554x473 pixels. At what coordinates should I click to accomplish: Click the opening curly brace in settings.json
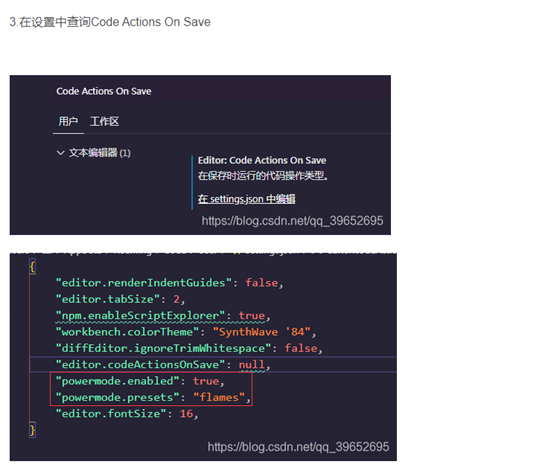(32, 267)
